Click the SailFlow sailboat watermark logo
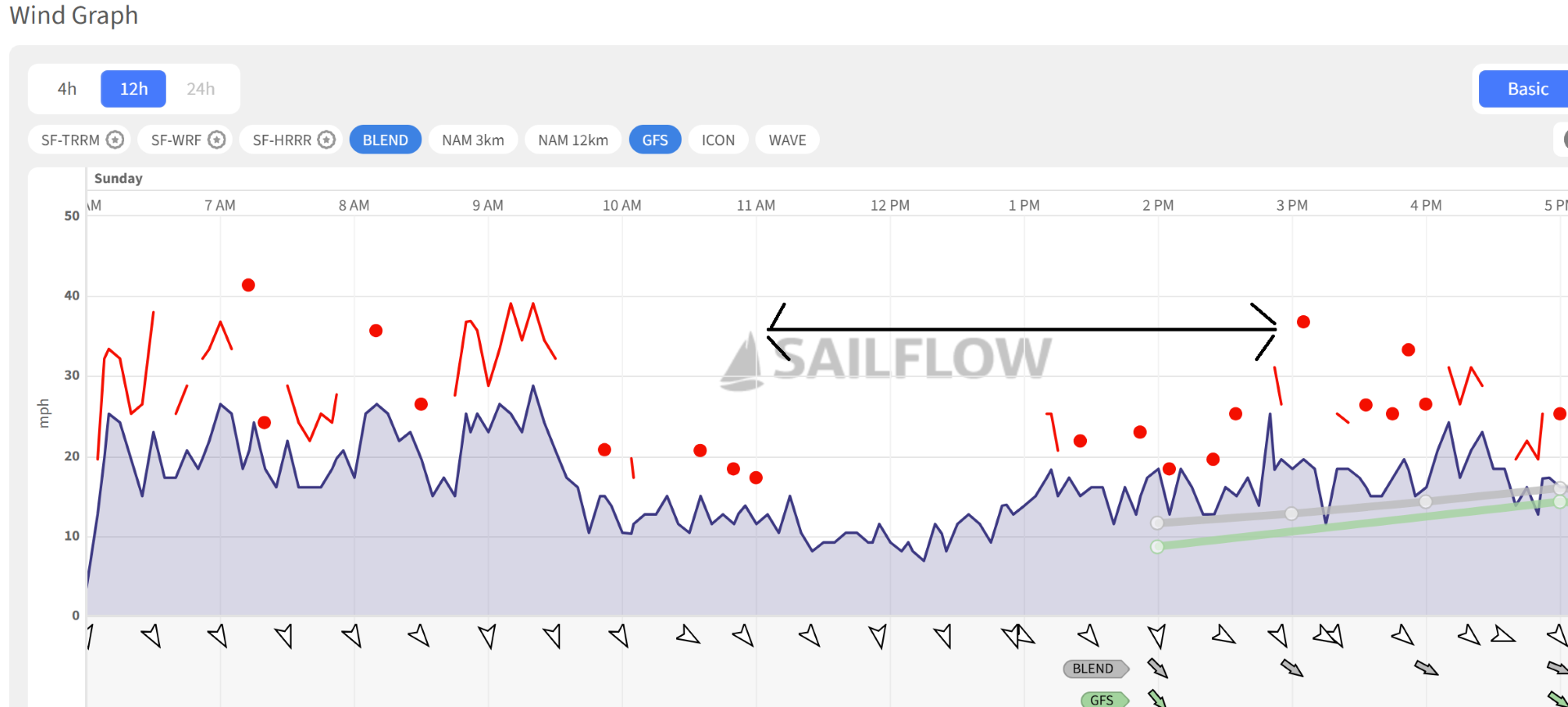 pyautogui.click(x=742, y=362)
